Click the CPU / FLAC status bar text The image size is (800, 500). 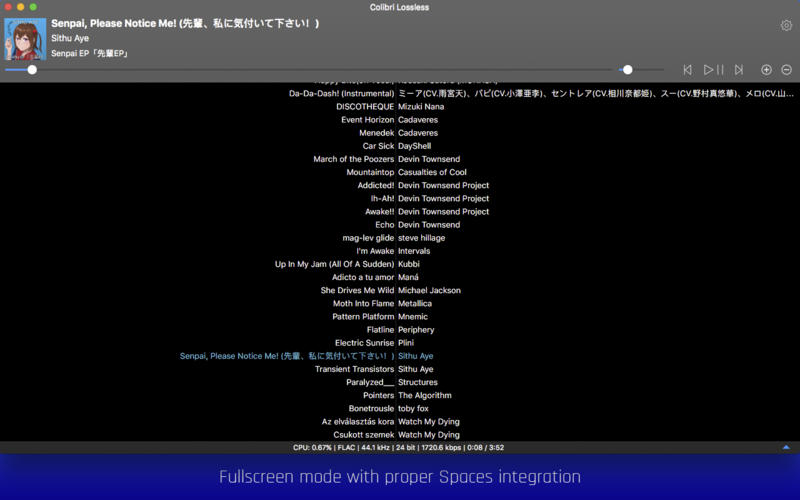point(398,447)
